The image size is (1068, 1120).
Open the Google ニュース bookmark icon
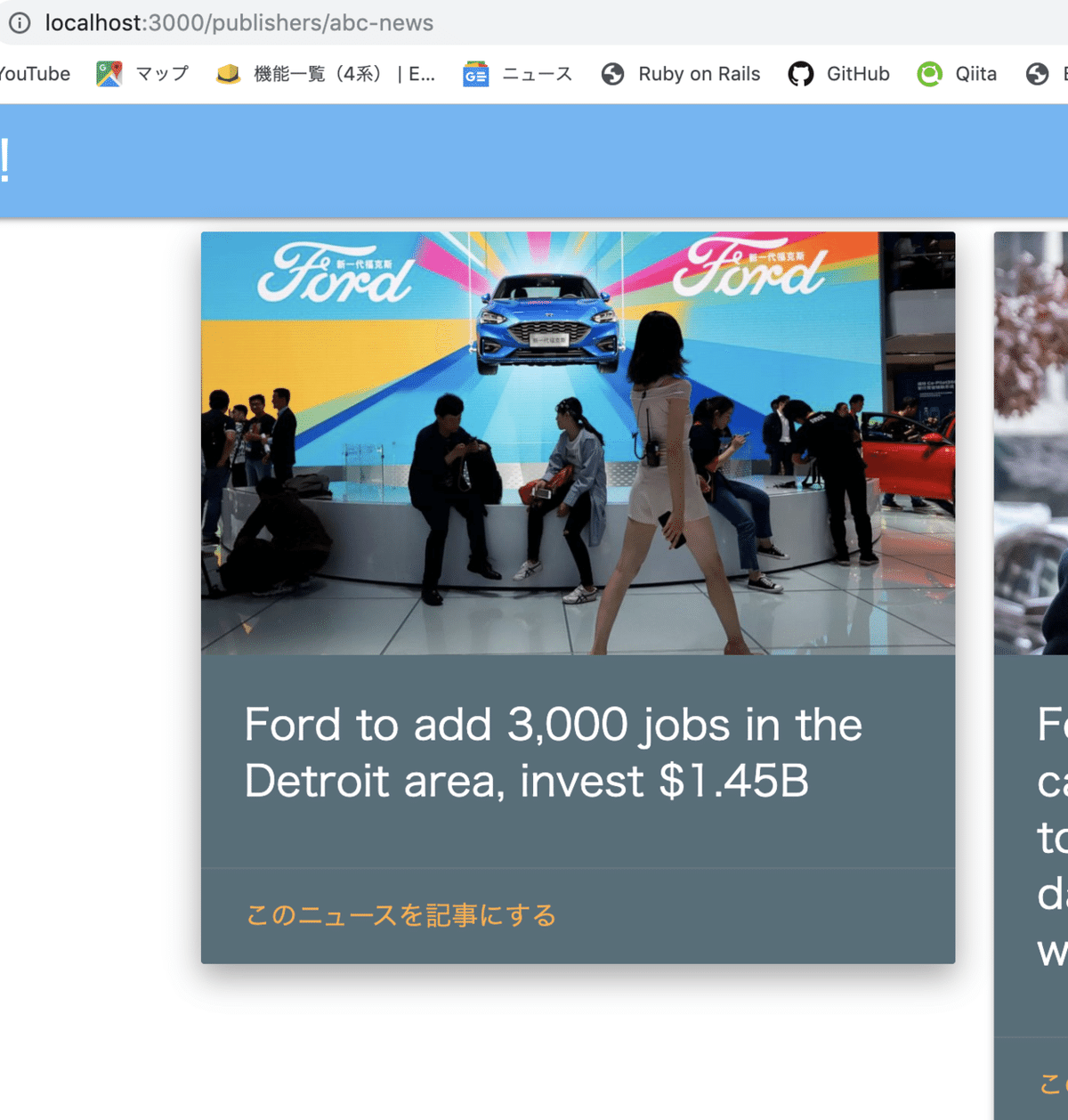pyautogui.click(x=477, y=74)
